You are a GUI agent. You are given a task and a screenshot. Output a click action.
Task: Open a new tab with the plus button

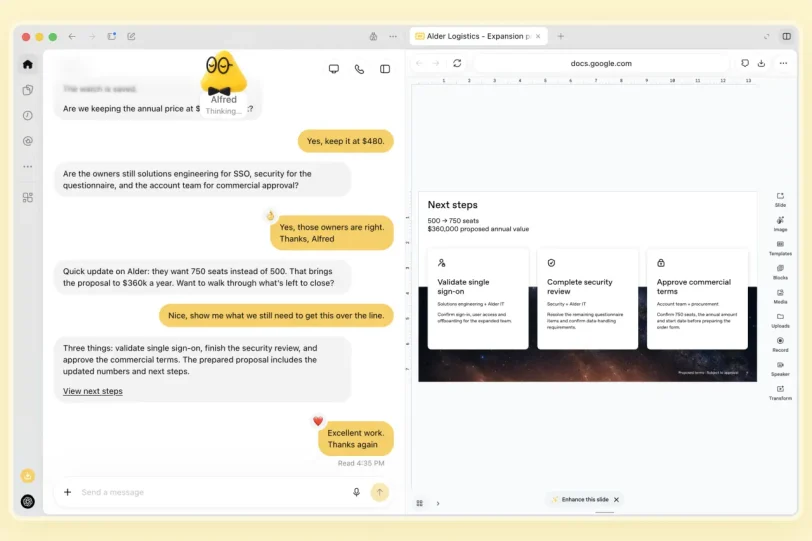(561, 36)
